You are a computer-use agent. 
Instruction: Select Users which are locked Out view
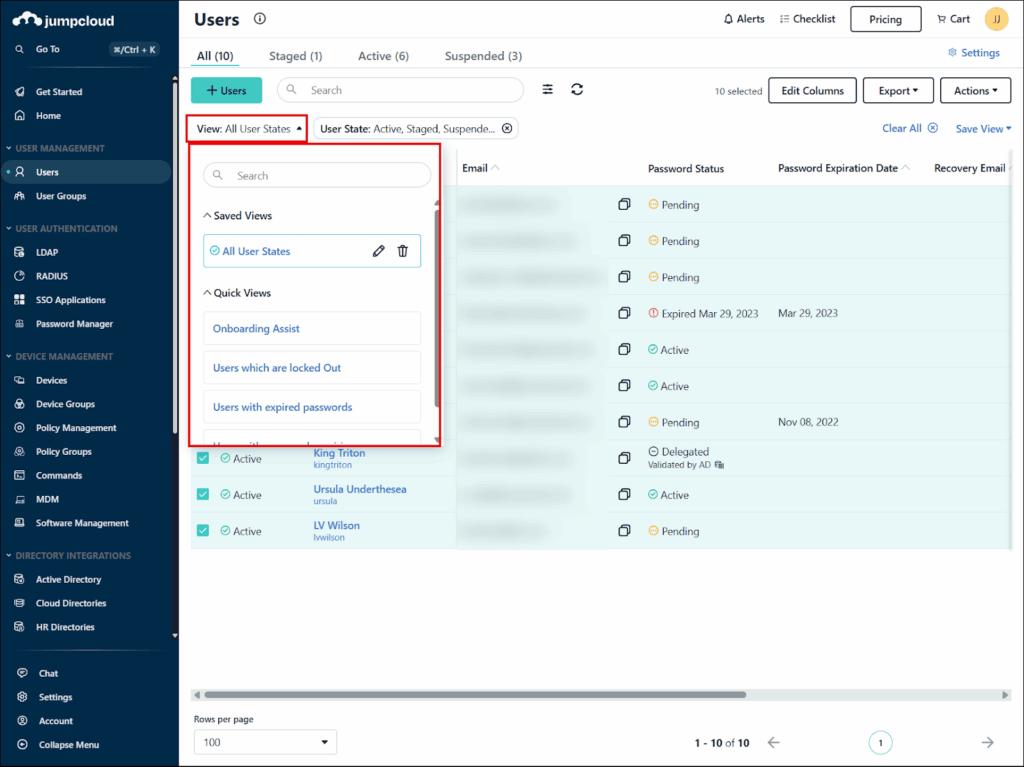(x=312, y=368)
